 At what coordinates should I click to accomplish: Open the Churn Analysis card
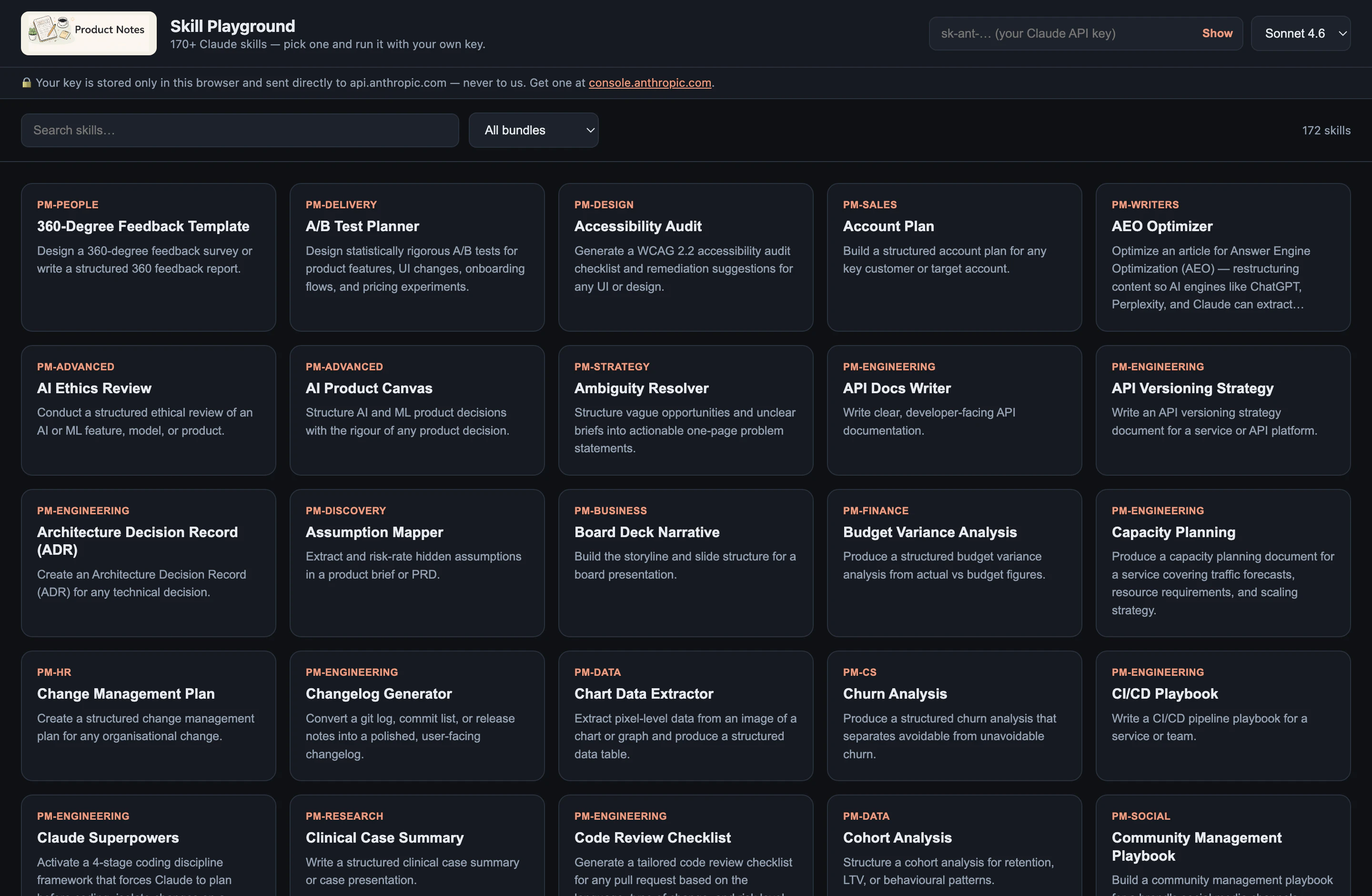click(955, 716)
